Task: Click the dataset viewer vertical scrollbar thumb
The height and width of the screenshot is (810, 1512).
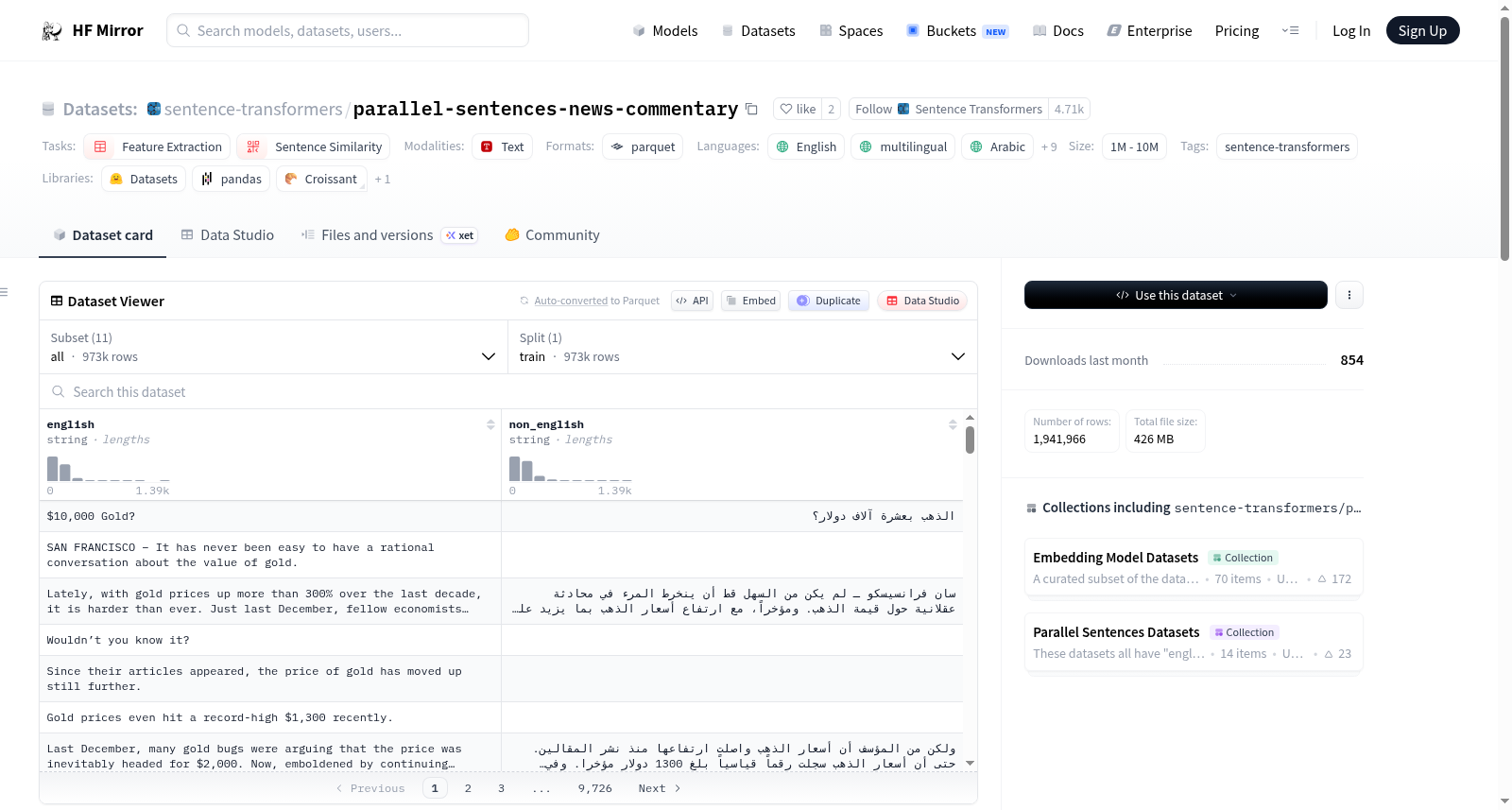Action: [x=970, y=439]
